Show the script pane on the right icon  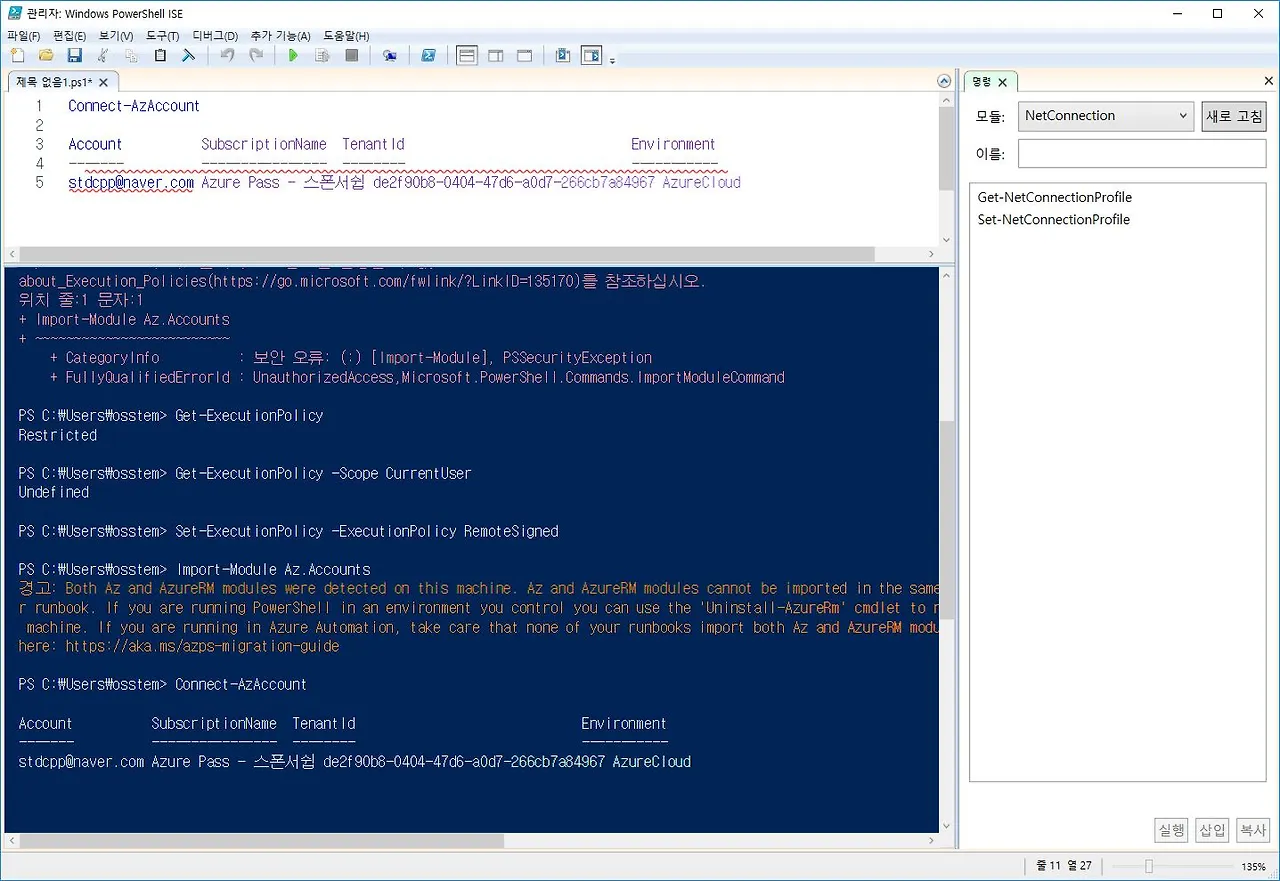click(496, 56)
